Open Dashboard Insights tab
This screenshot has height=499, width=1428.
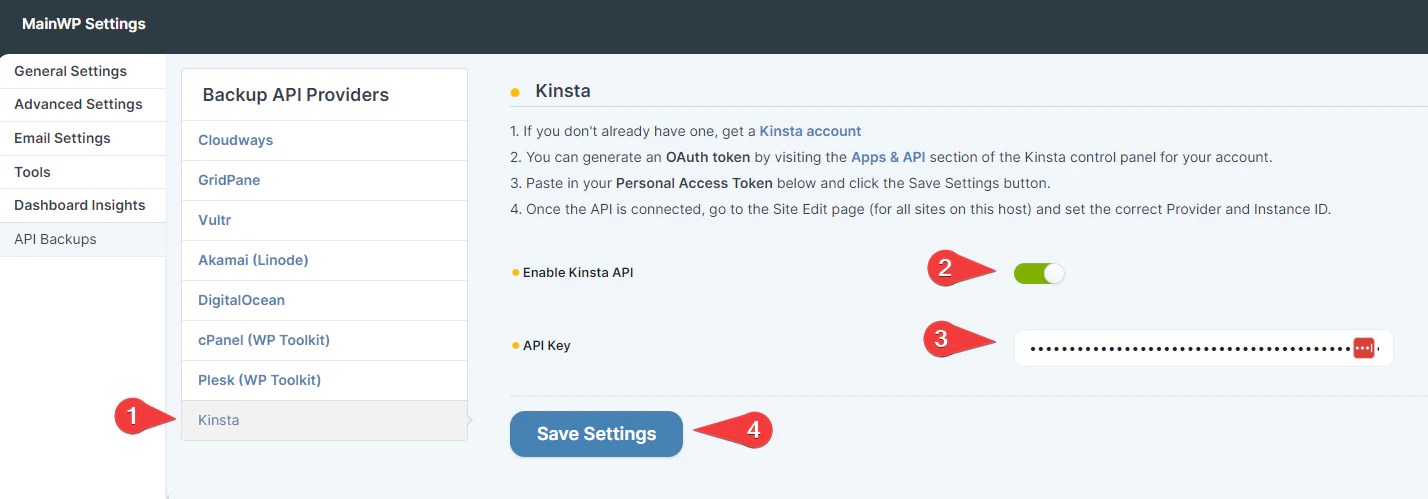[82, 205]
